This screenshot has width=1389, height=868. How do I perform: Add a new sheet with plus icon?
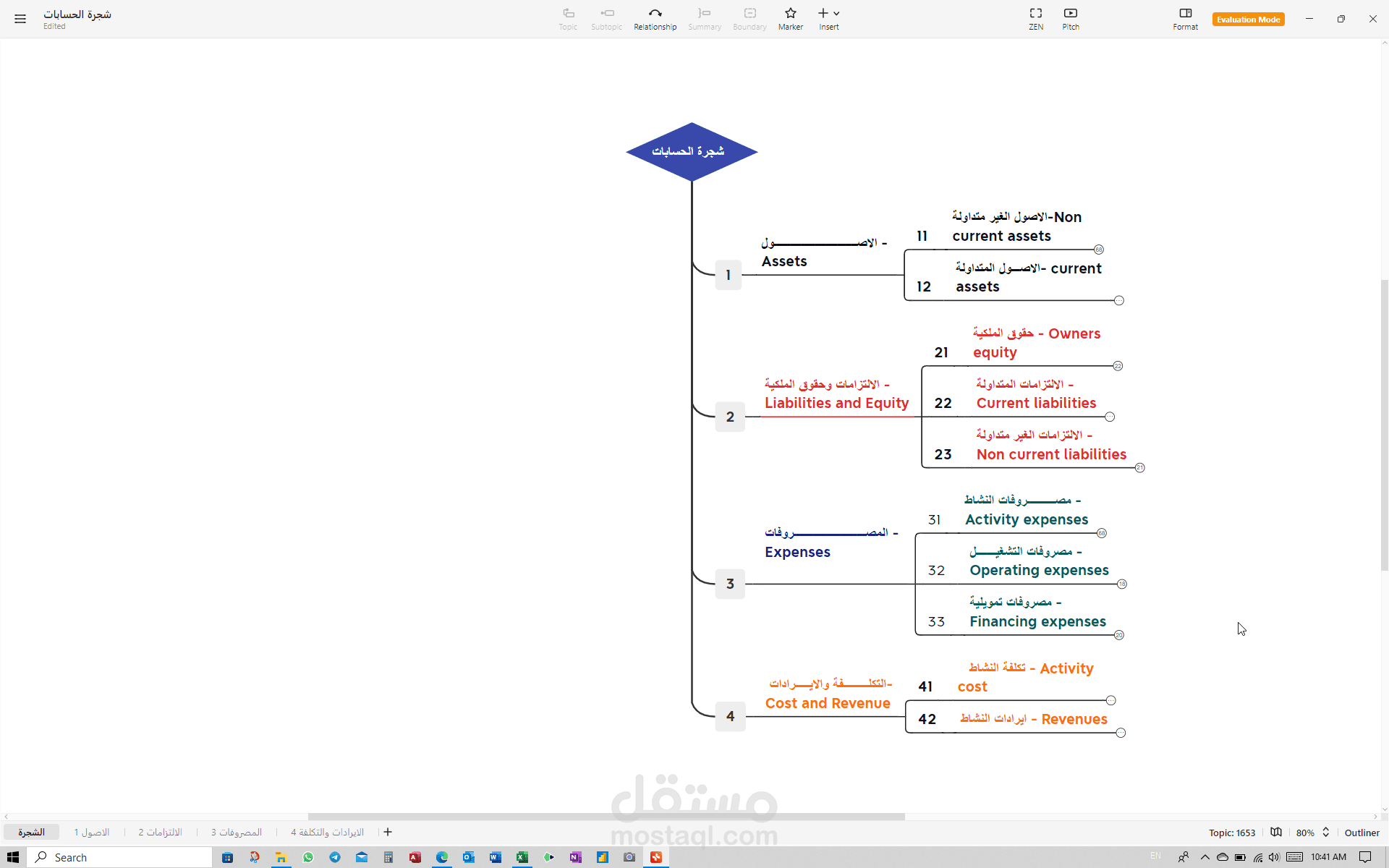point(388,832)
